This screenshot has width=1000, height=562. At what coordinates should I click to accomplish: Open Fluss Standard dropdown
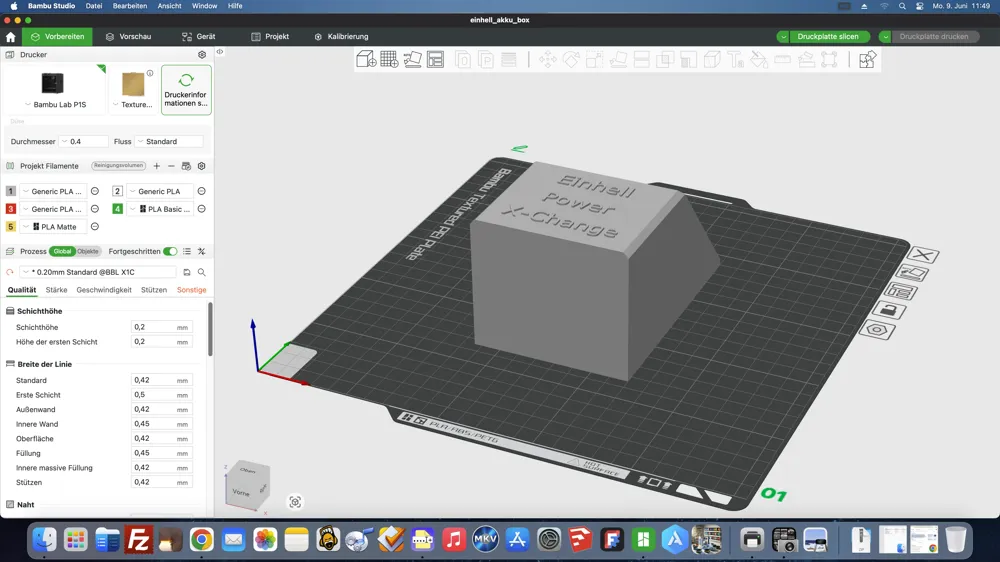click(169, 142)
